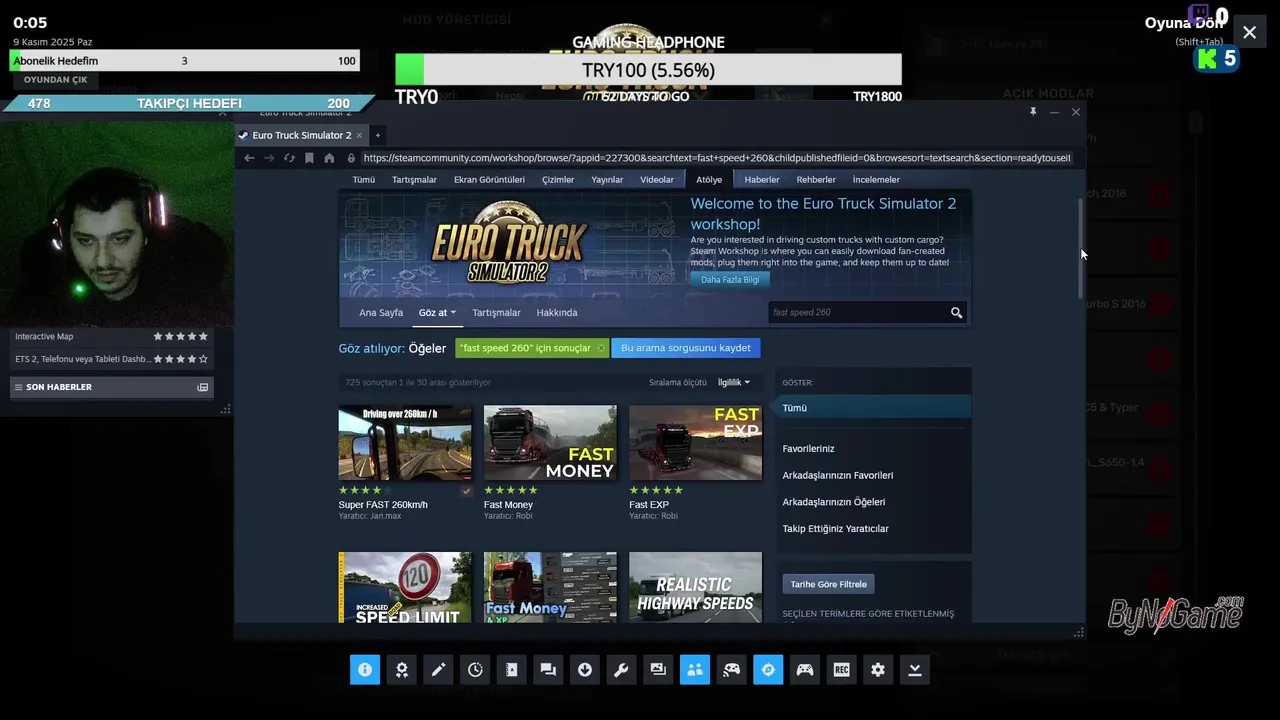Viewport: 1280px width, 720px height.
Task: Toggle the web browser compass icon
Action: 768,670
